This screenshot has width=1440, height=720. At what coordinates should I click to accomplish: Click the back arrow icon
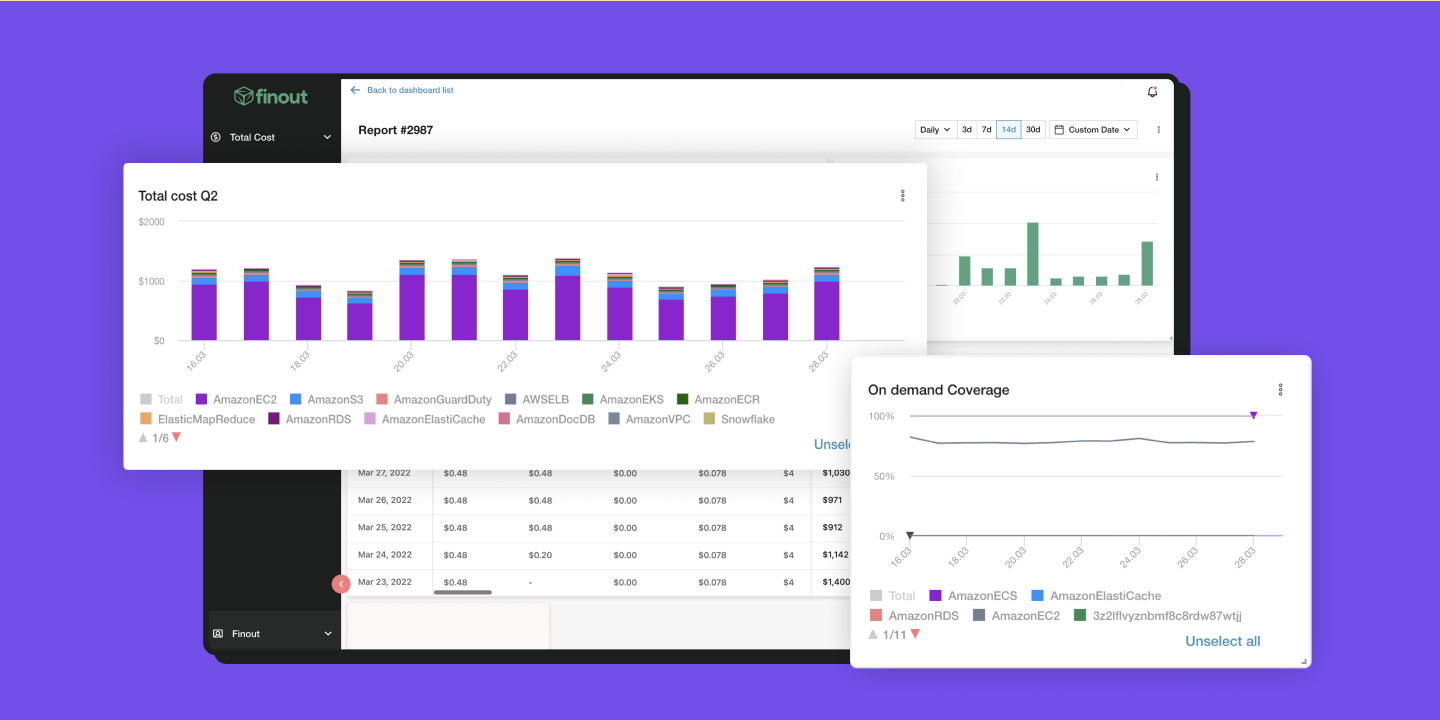point(355,90)
